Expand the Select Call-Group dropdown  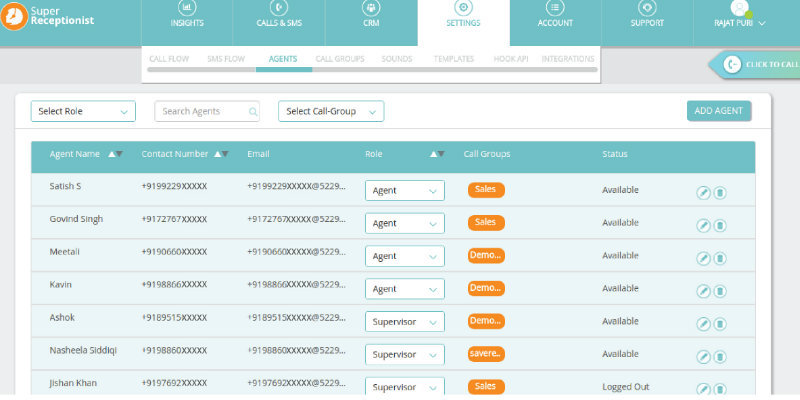331,112
